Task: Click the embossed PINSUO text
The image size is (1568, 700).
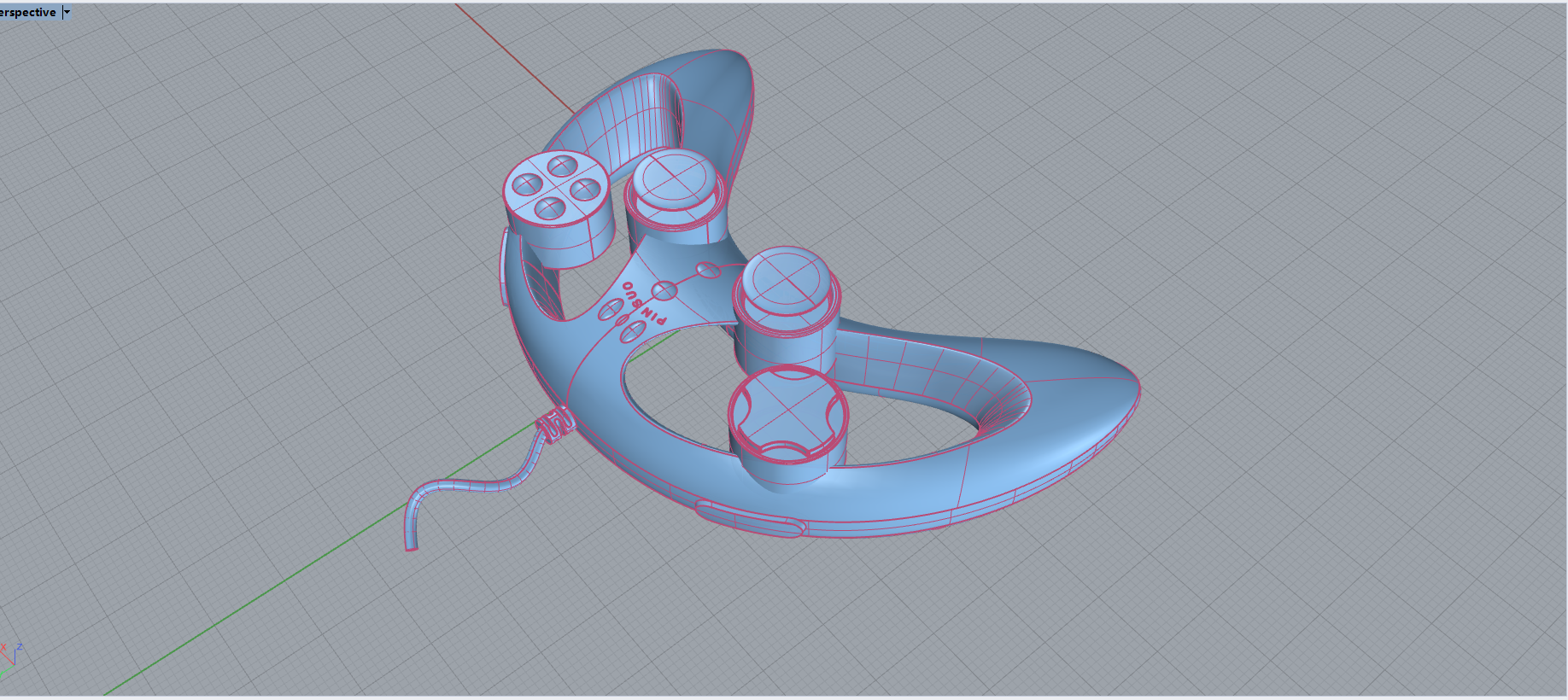Action: coord(643,303)
